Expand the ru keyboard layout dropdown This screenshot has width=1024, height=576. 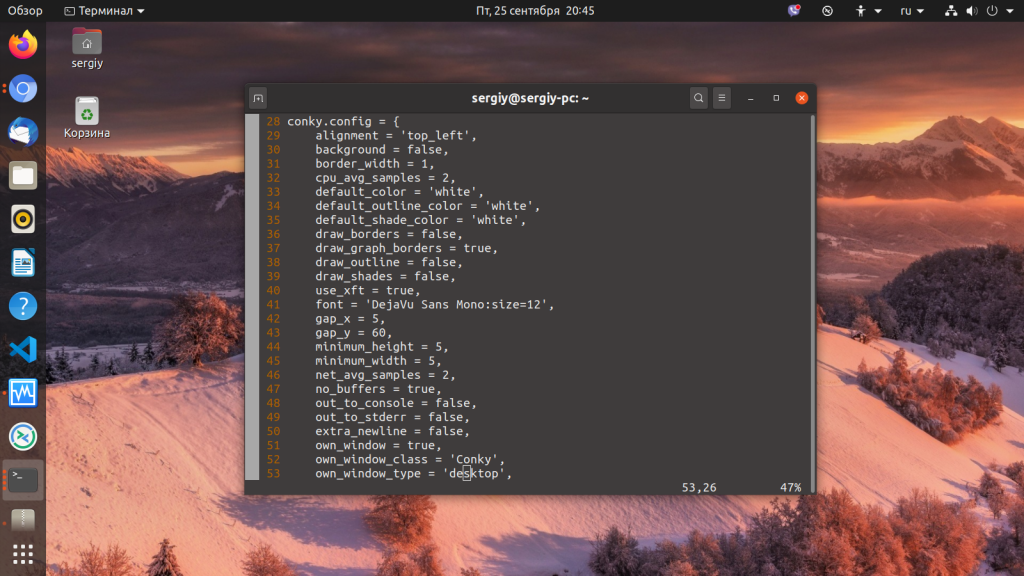pos(912,10)
